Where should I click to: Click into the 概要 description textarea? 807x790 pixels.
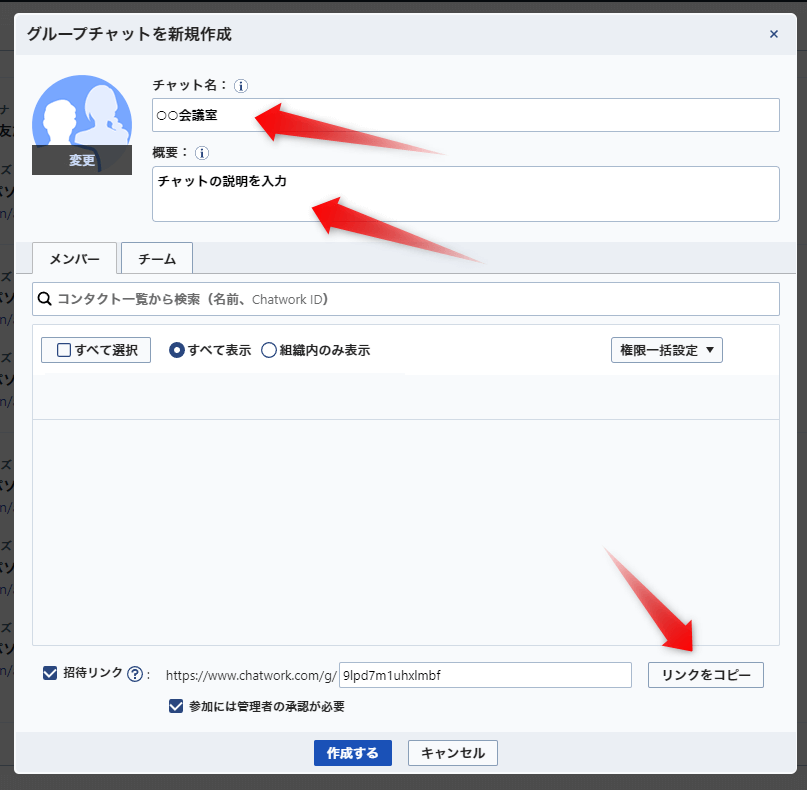[x=466, y=194]
